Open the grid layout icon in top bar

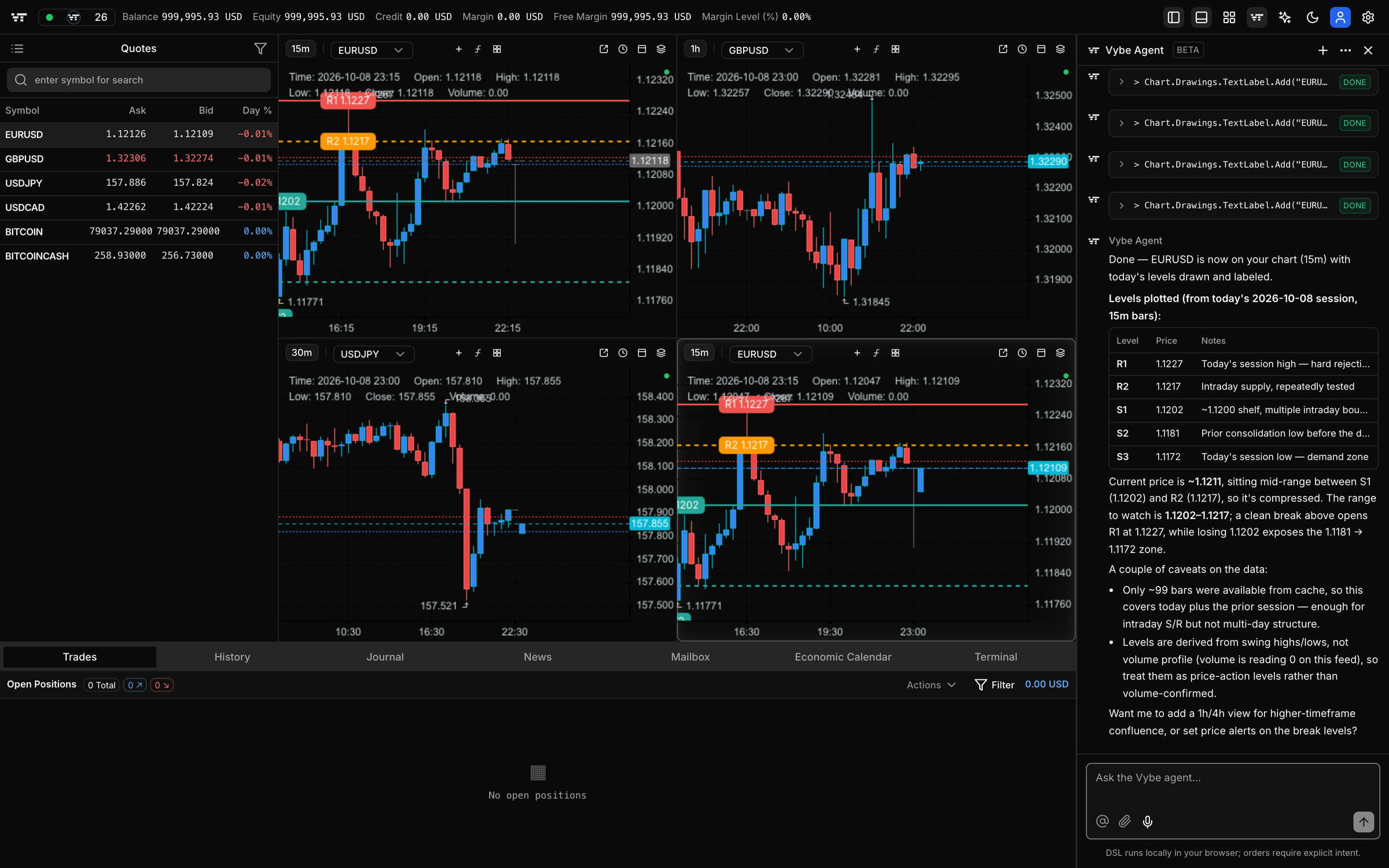click(x=1229, y=17)
